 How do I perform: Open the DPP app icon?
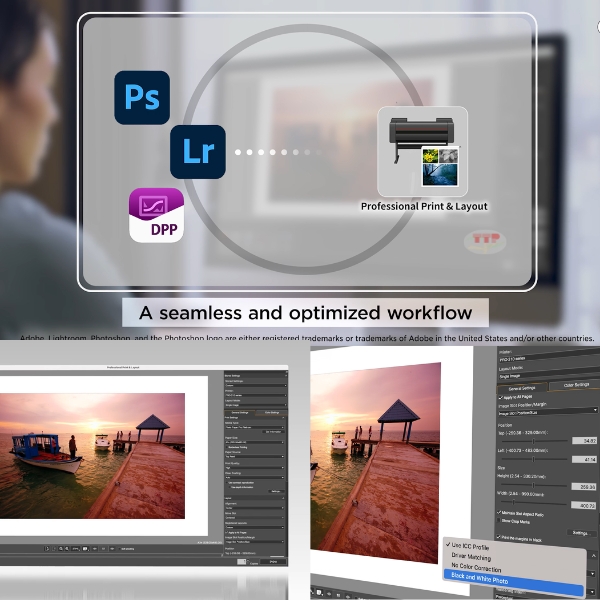click(156, 215)
